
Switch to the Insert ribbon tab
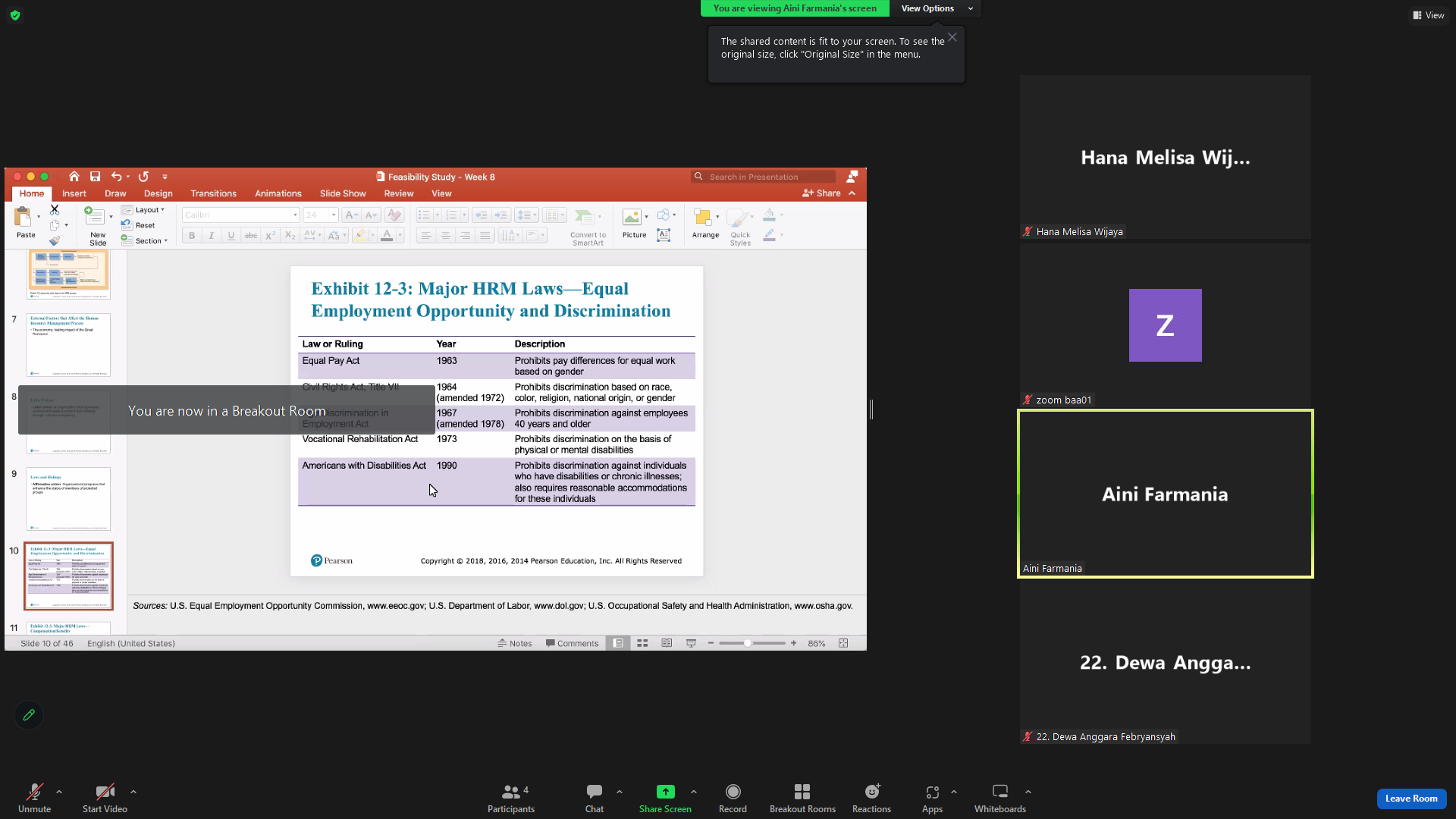pos(74,193)
